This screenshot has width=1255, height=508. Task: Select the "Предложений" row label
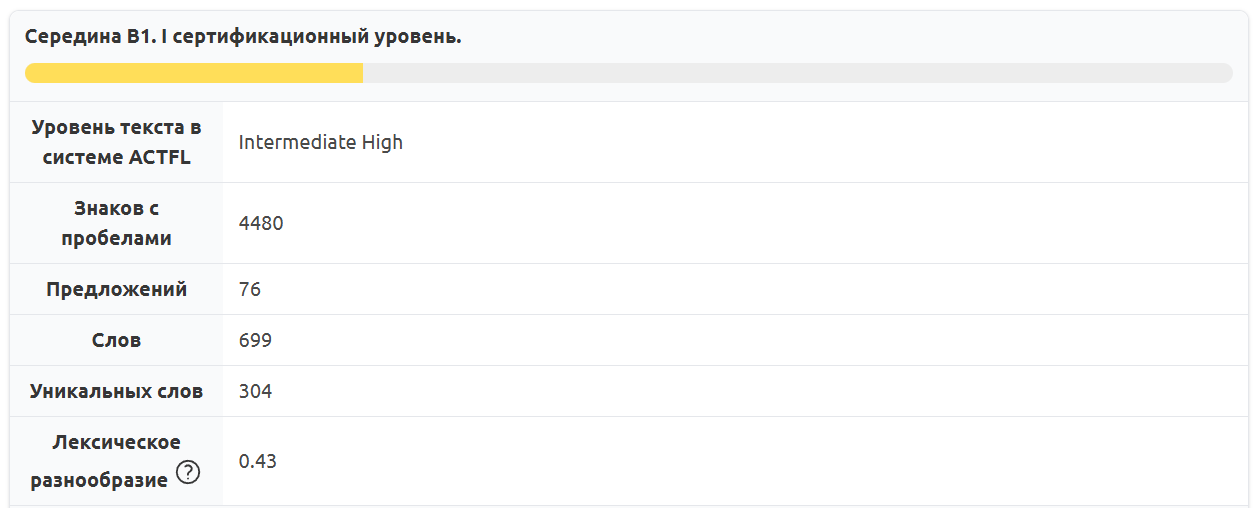[x=116, y=290]
